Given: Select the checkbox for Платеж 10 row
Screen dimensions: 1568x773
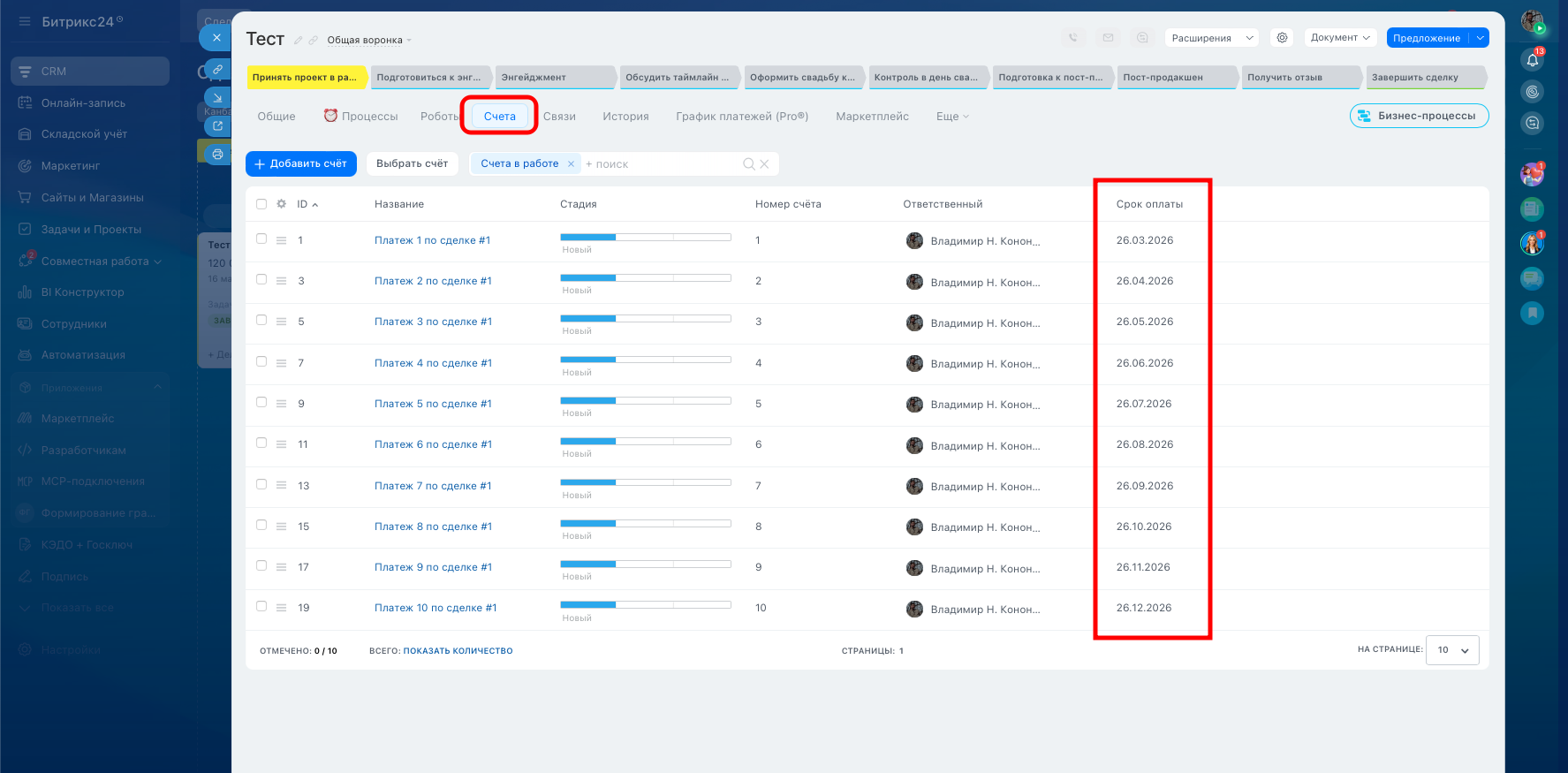Looking at the screenshot, I should click(261, 606).
